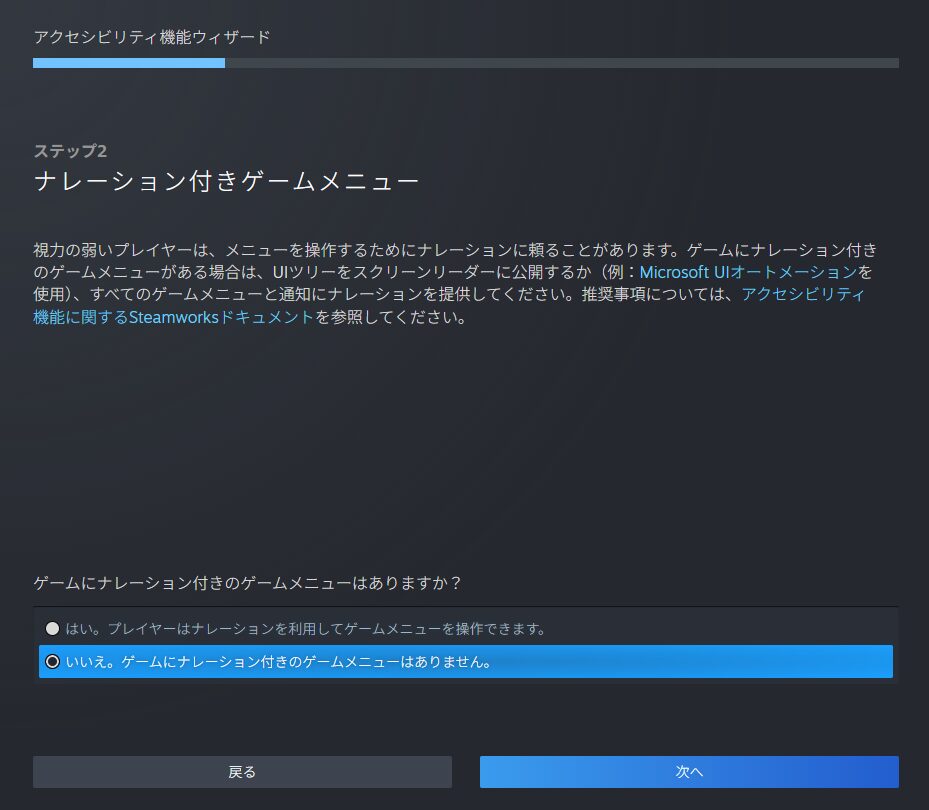Click the unfilled gray part of progress bar
This screenshot has width=929, height=810.
coord(560,63)
